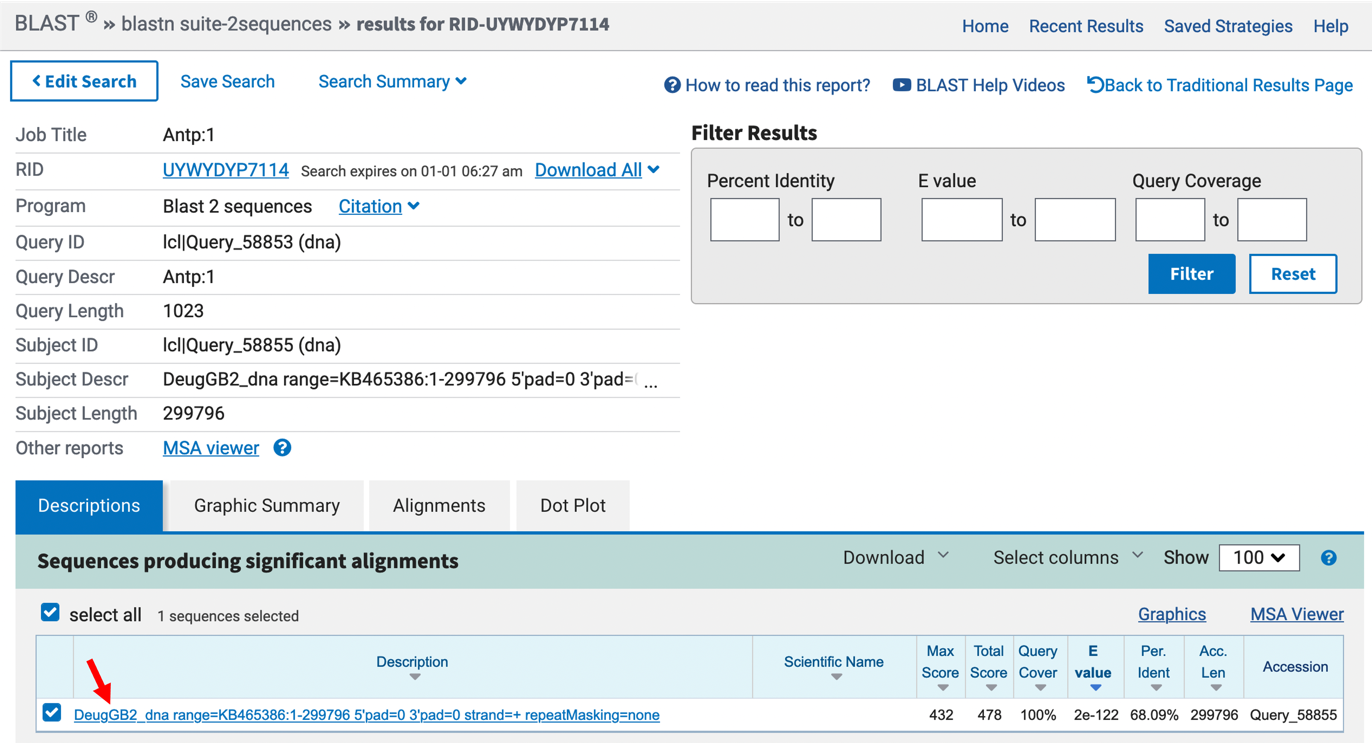Click the Edit Search button

84,81
